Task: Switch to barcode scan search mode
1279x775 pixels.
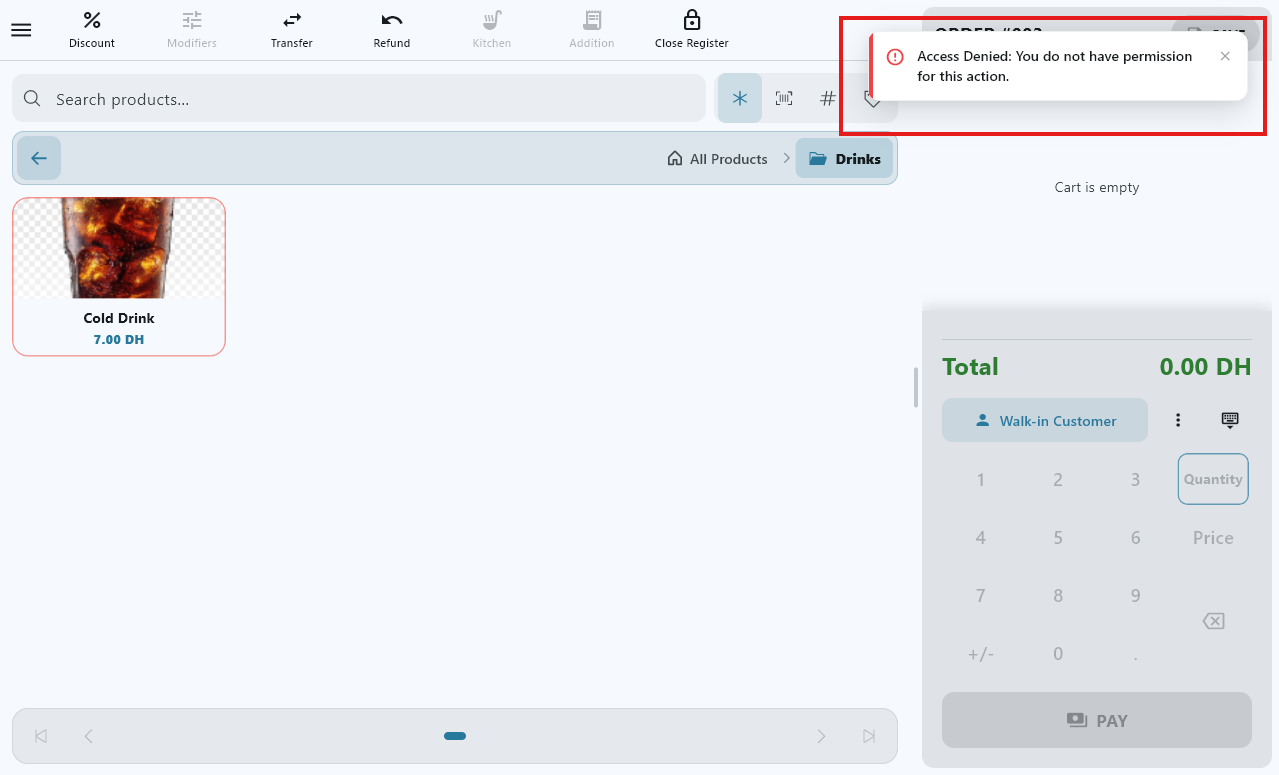Action: (x=784, y=99)
